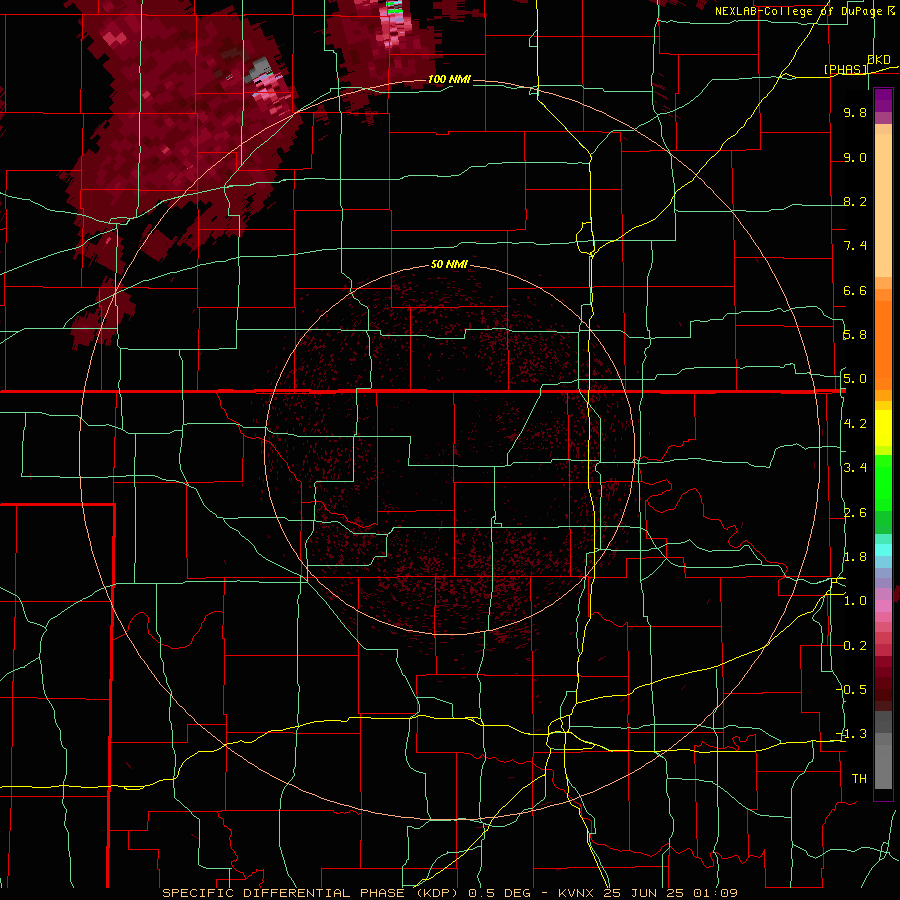Click the "[PHAS]" legend header

pos(845,69)
